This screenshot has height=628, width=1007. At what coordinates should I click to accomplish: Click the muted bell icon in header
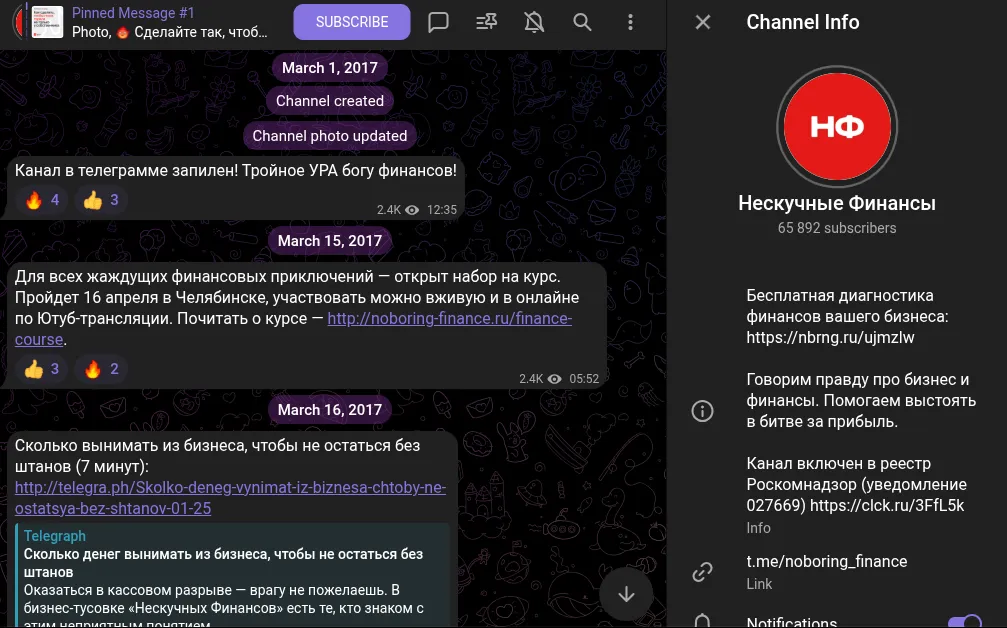coord(534,22)
